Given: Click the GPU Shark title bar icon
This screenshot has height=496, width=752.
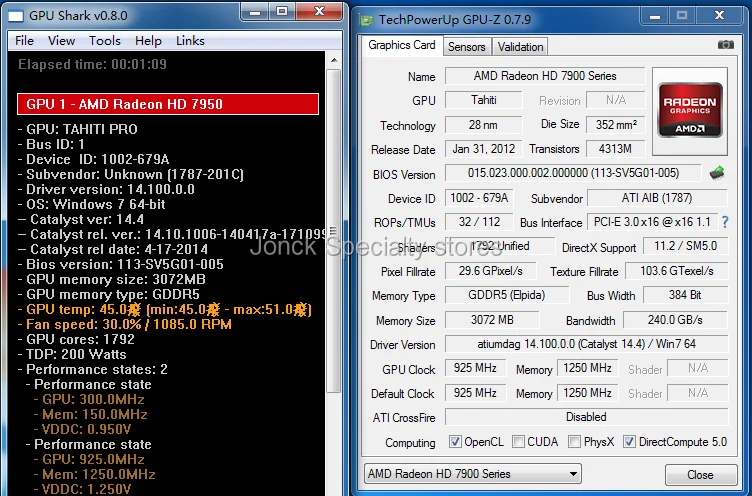Looking at the screenshot, I should pos(16,16).
